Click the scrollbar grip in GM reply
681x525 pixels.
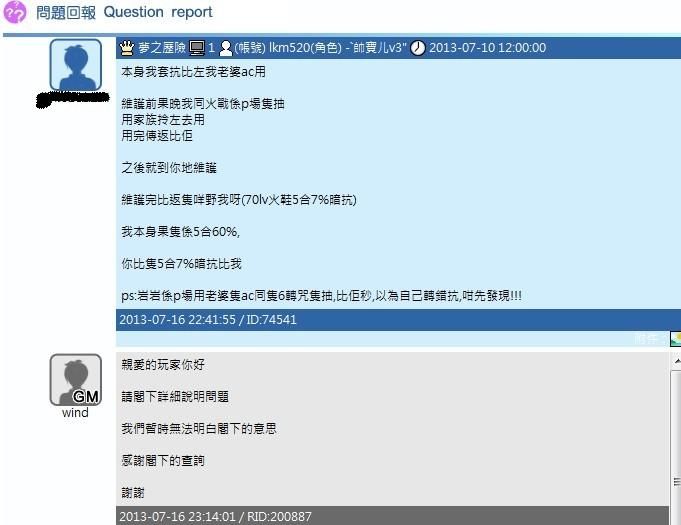pyautogui.click(x=676, y=482)
